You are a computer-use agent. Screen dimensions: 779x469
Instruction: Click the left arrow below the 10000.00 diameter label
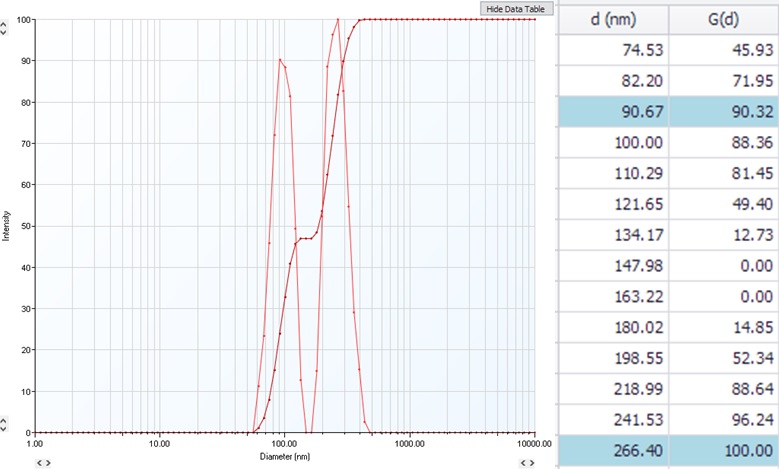coord(523,463)
